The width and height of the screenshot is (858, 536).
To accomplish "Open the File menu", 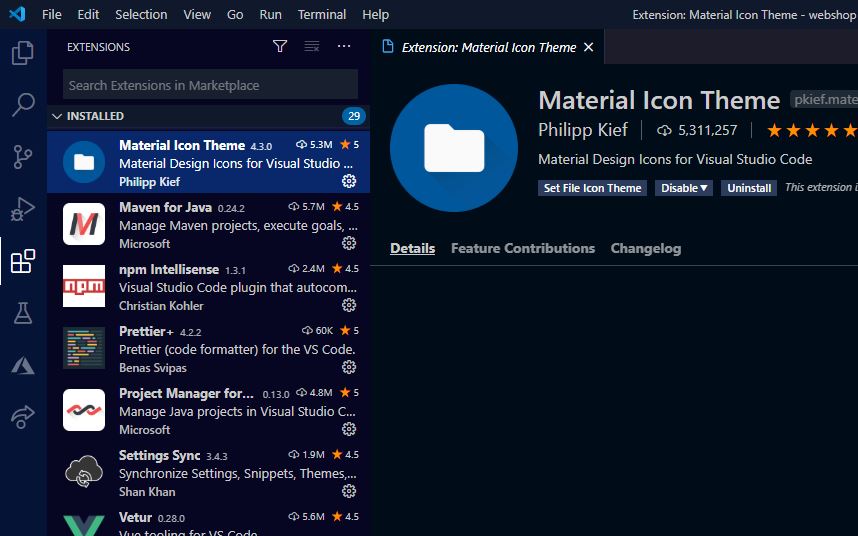I will tap(51, 14).
